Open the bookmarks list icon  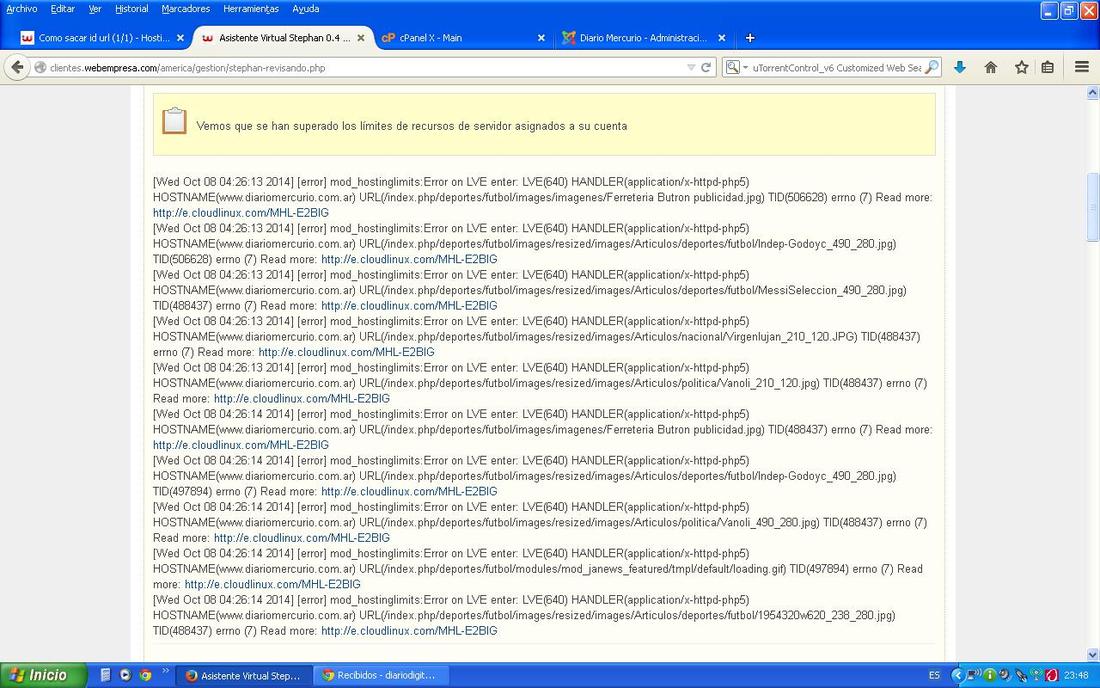pos(1047,67)
